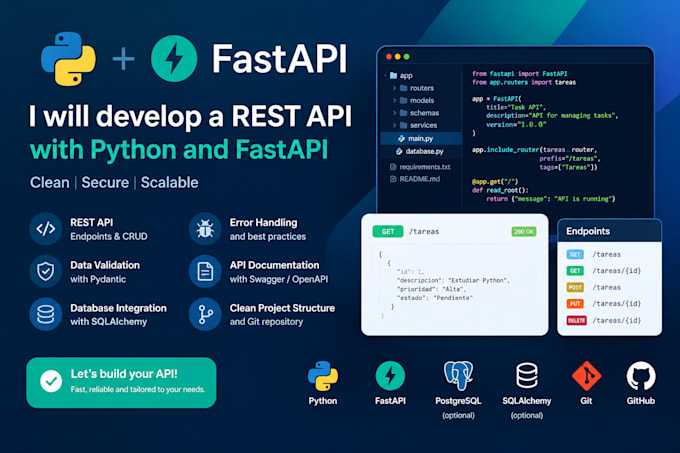Click the Let's build your API button

(121, 382)
